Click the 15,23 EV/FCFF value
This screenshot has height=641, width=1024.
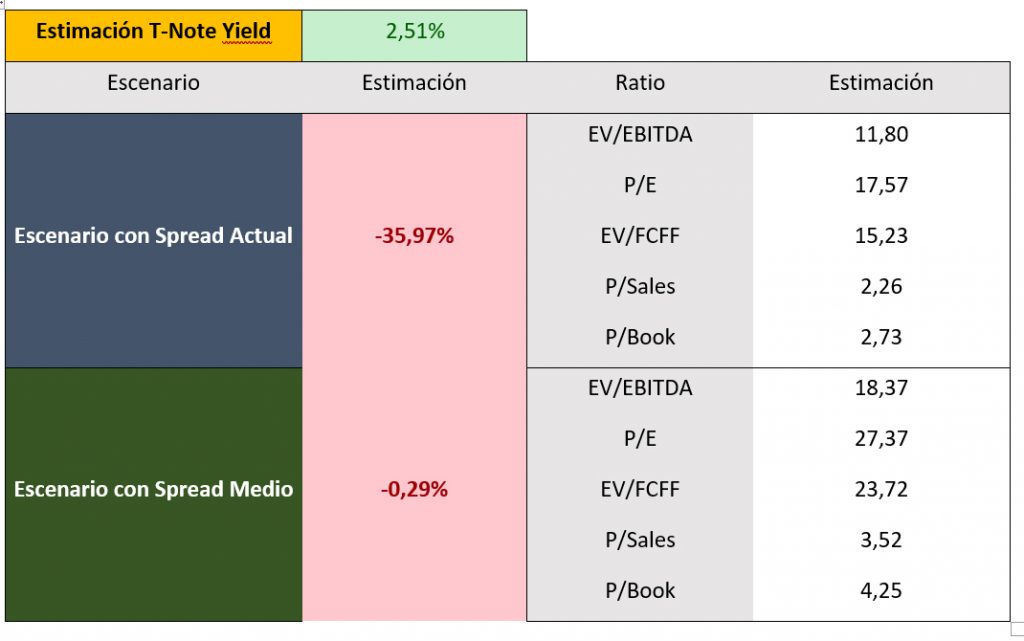tap(881, 236)
